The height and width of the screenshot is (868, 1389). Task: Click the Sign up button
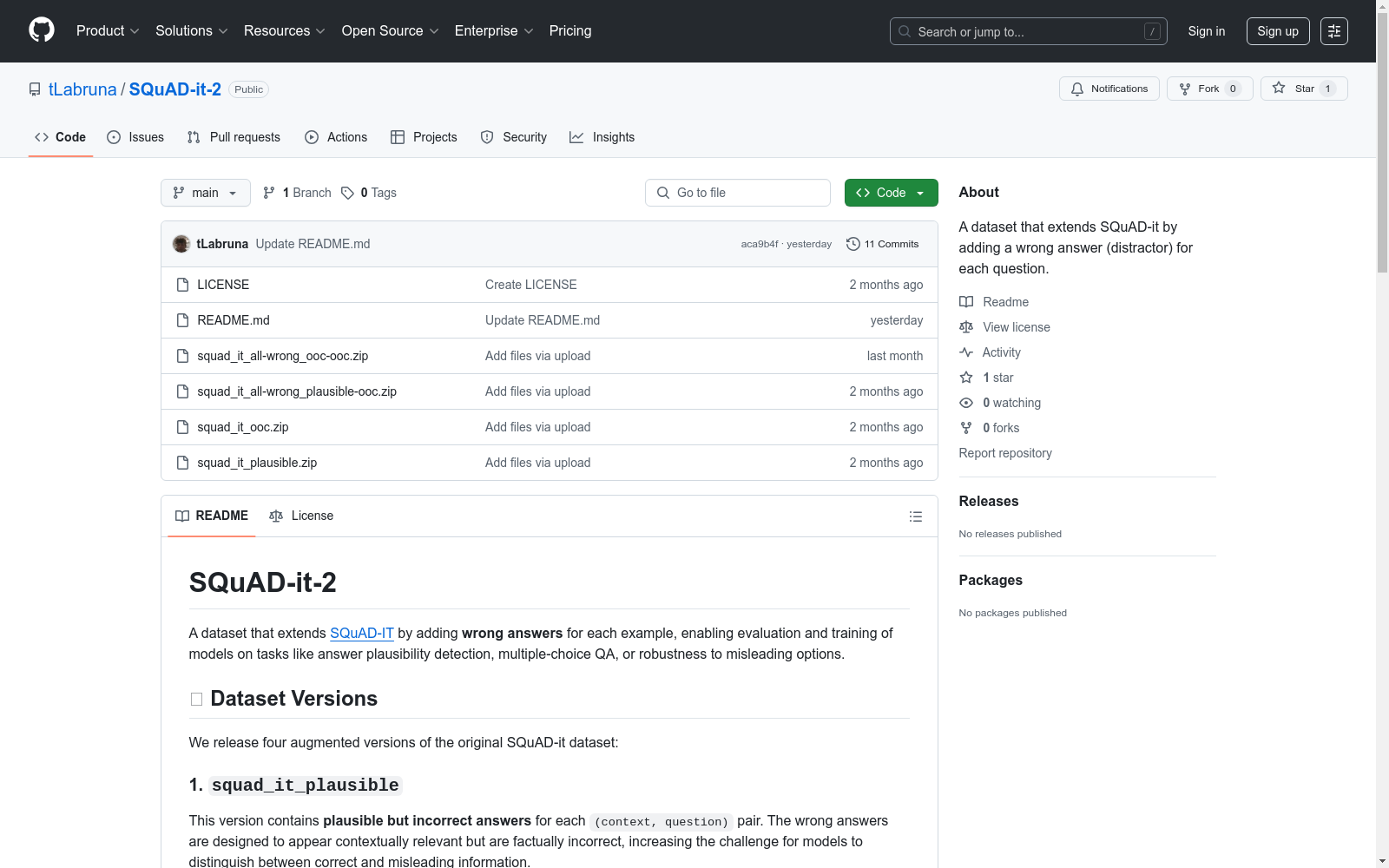pyautogui.click(x=1278, y=31)
